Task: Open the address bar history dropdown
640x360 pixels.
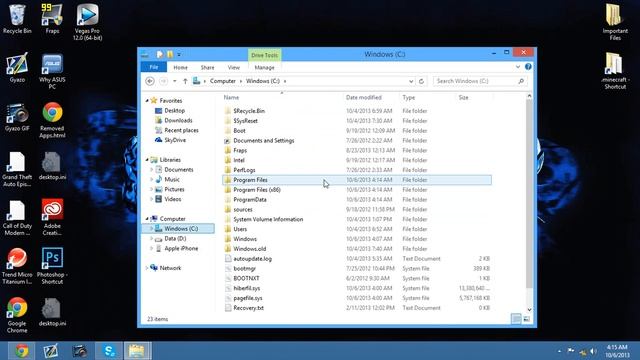Action: click(411, 81)
